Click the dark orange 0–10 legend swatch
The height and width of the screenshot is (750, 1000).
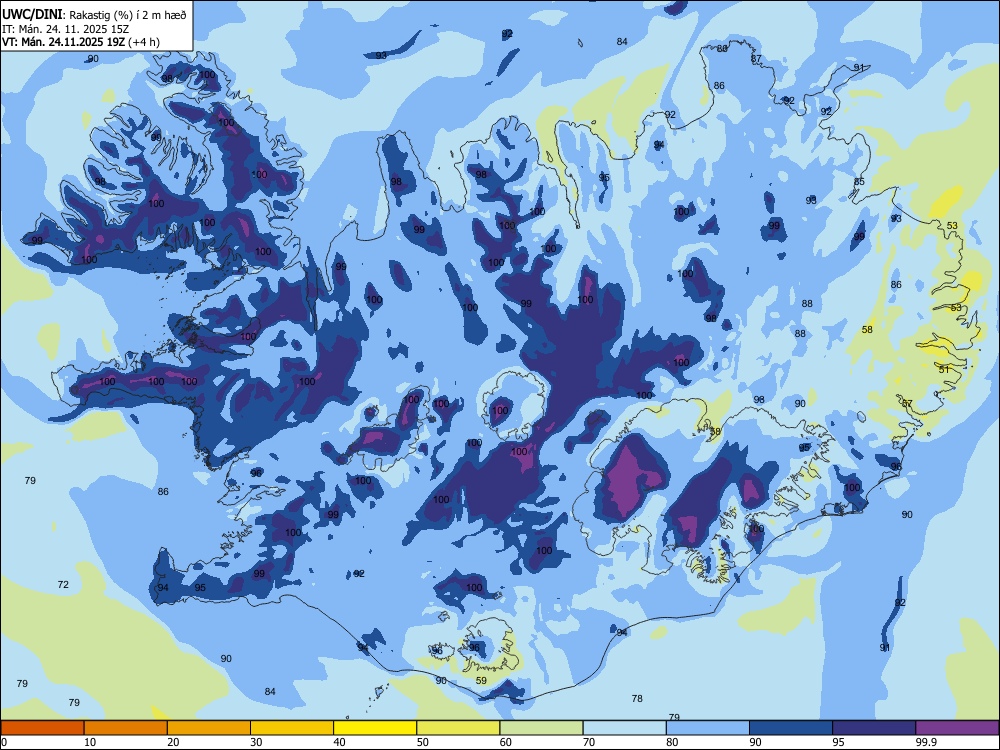coord(42,728)
